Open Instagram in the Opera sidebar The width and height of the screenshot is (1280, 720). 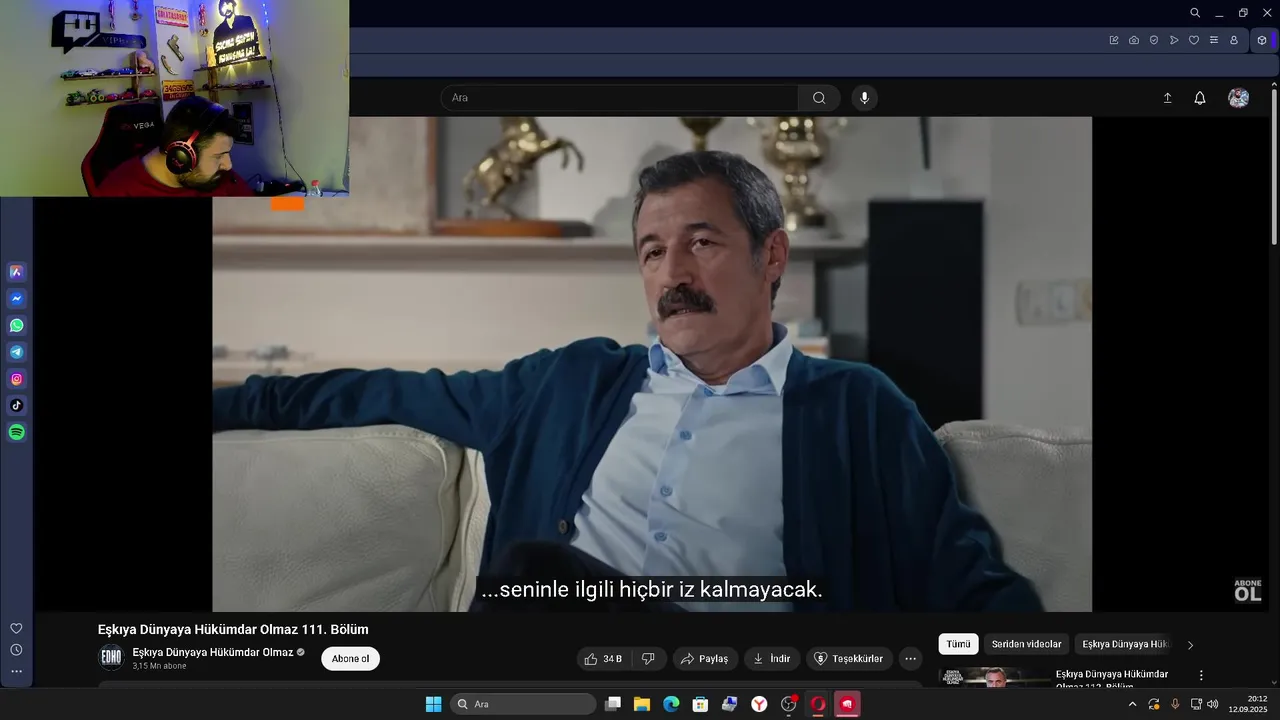(x=16, y=379)
